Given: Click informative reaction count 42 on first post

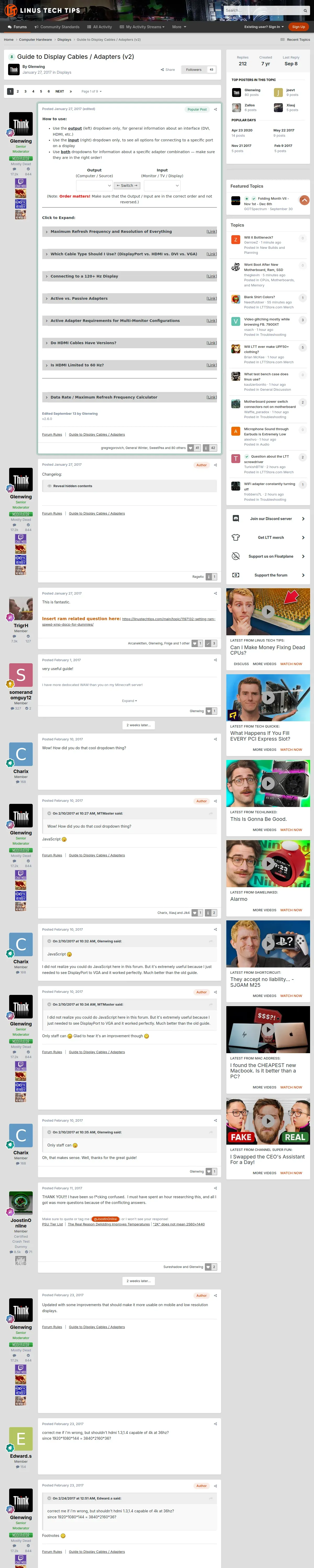Looking at the screenshot, I should (x=210, y=447).
